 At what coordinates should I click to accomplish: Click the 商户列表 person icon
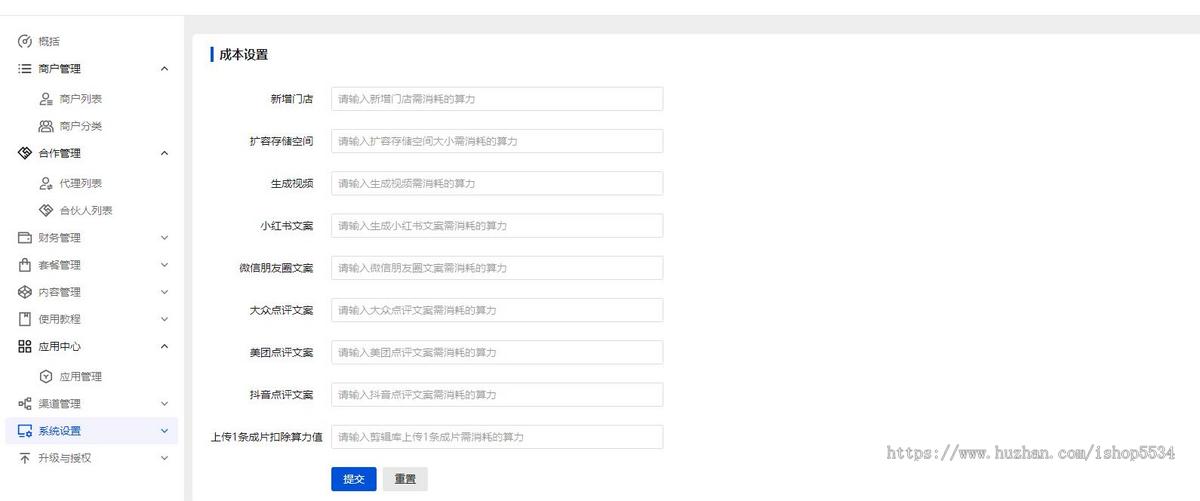pyautogui.click(x=46, y=99)
